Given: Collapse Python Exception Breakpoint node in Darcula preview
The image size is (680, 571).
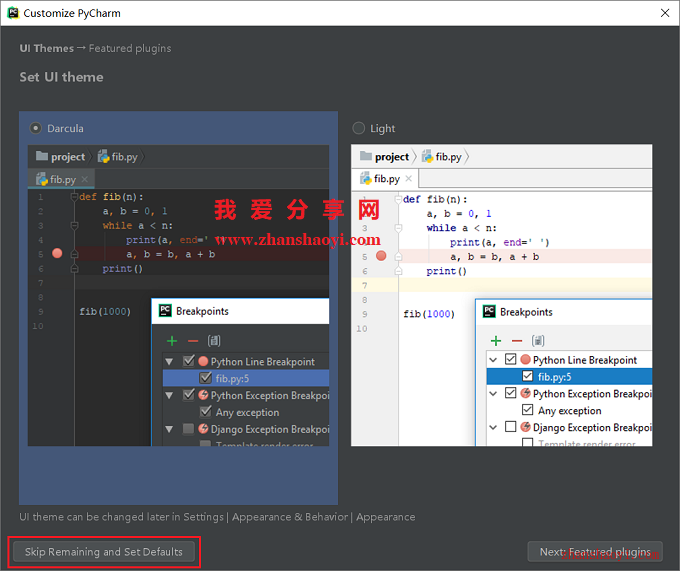Looking at the screenshot, I should pyautogui.click(x=169, y=395).
